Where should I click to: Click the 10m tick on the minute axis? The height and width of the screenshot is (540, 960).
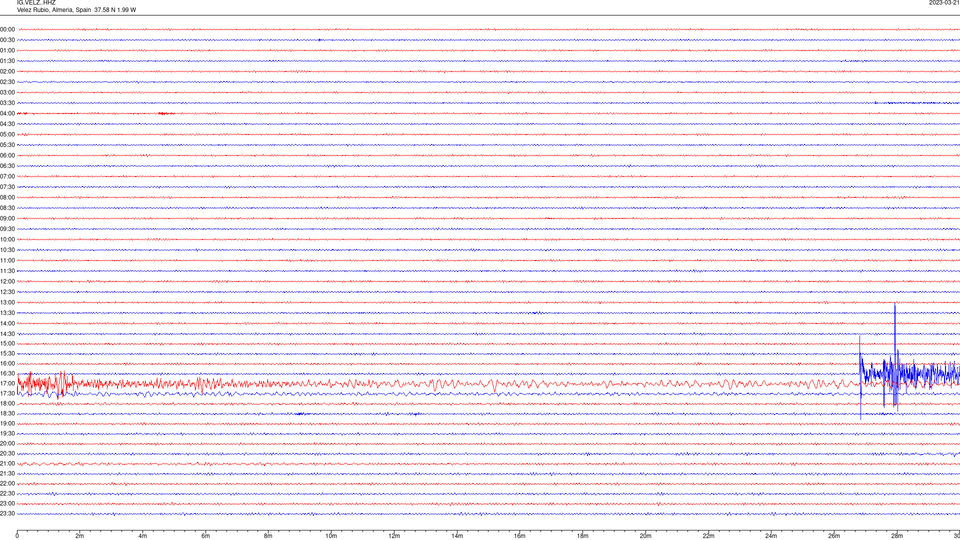pos(331,536)
